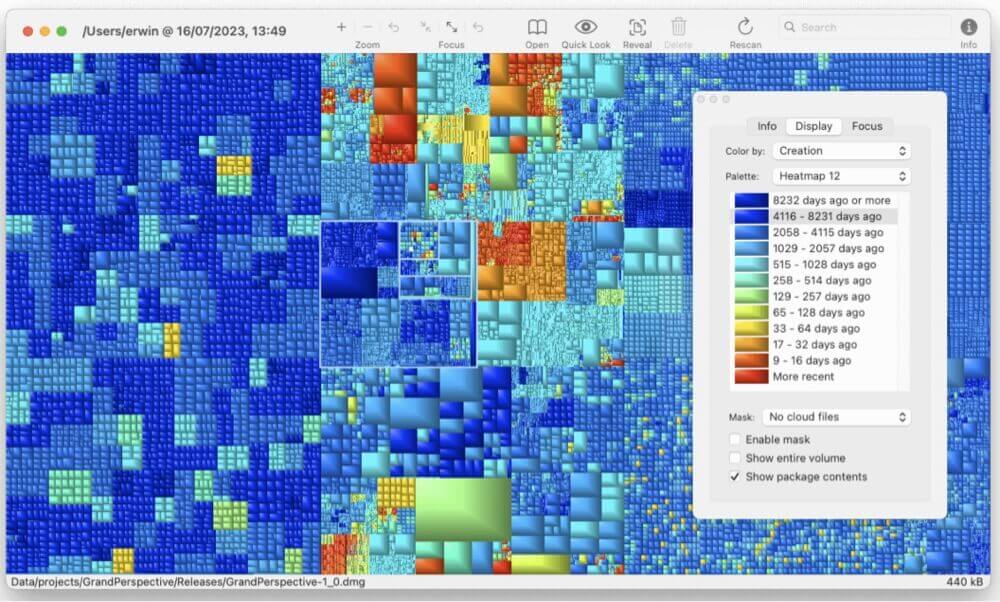Screen dimensions: 1000x602
Task: Zoom in using the plus toolbar icon
Action: pyautogui.click(x=342, y=27)
